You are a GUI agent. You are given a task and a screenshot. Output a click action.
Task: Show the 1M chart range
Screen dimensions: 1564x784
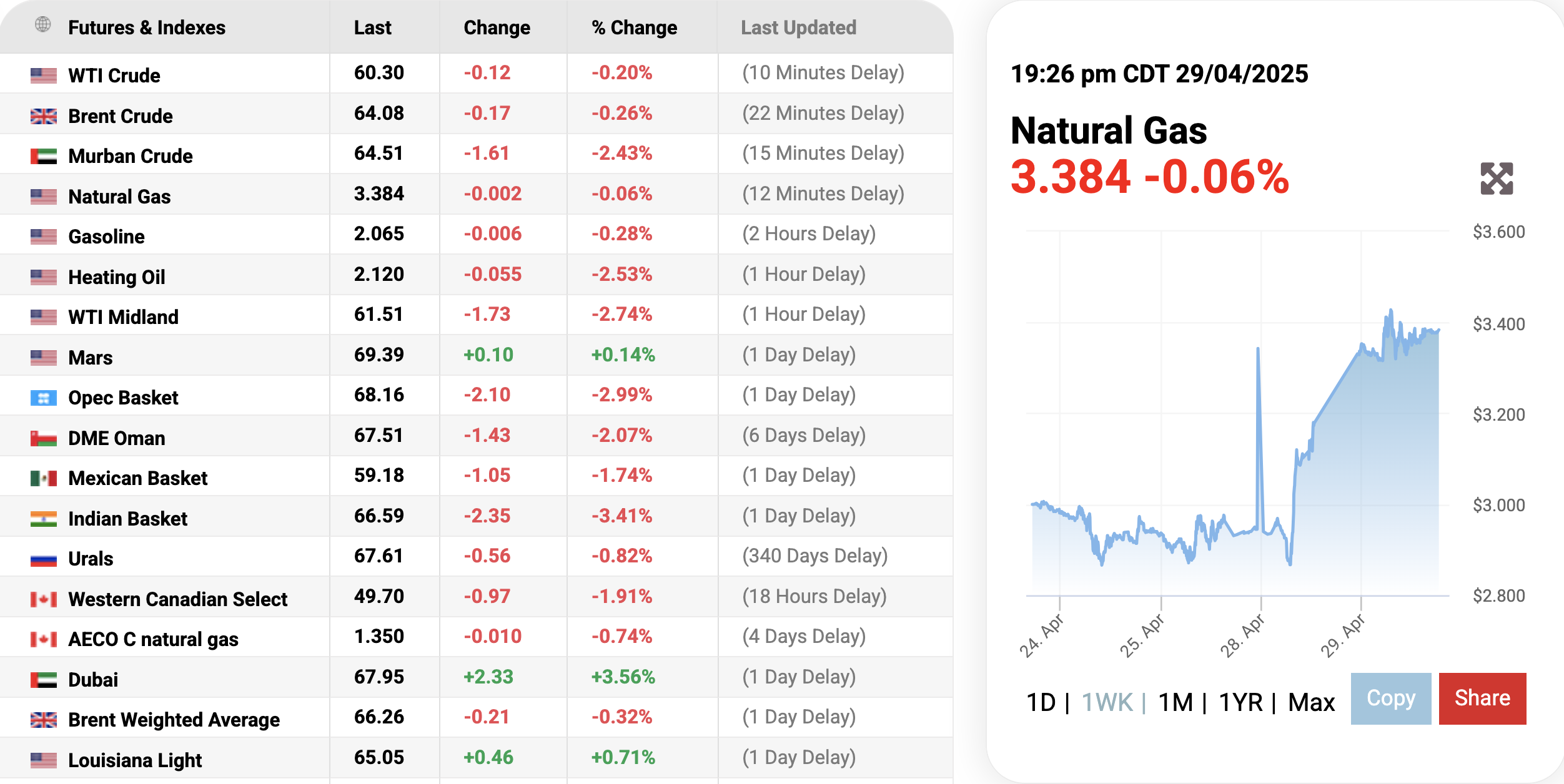click(x=1175, y=702)
